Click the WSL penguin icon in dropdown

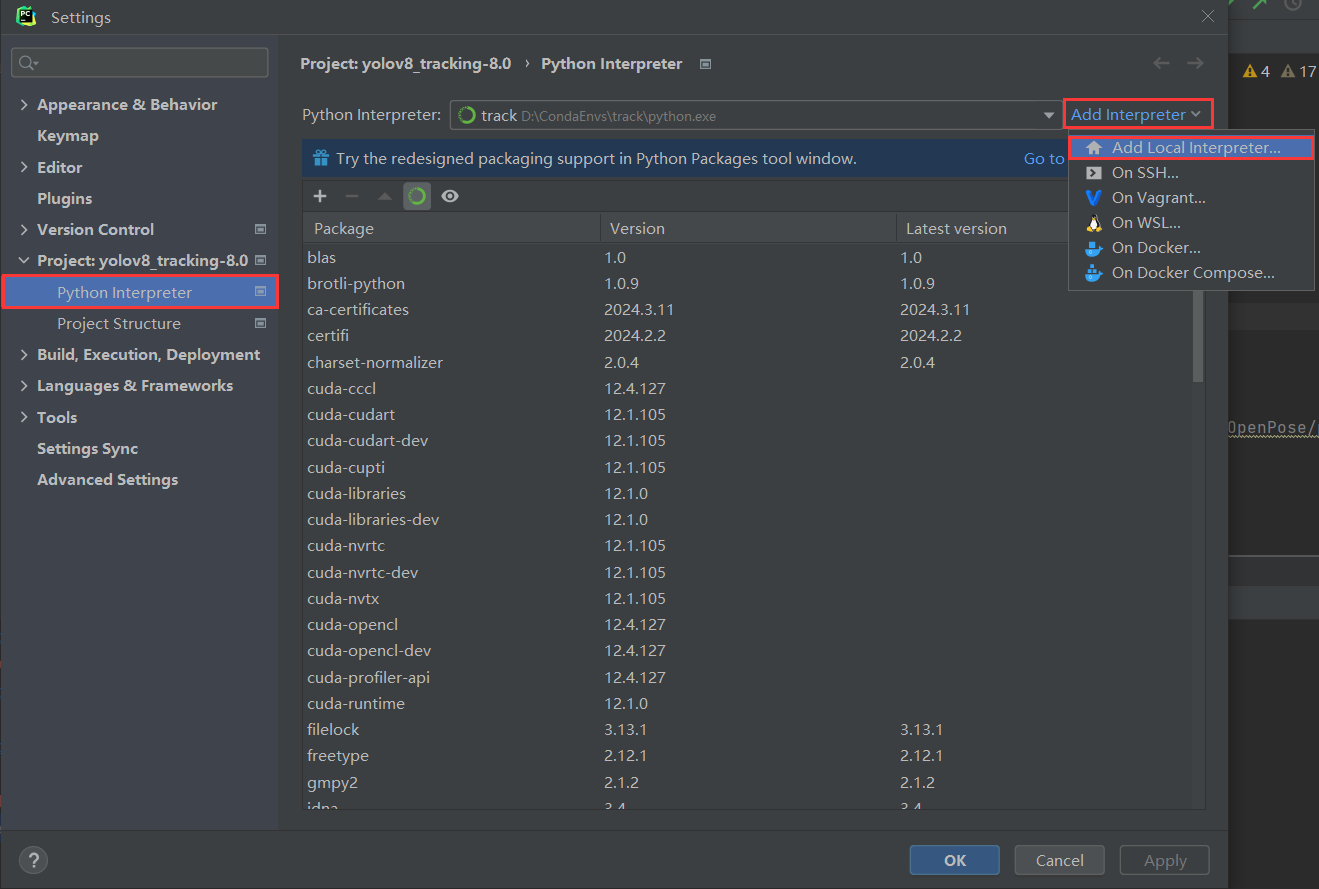click(1094, 223)
